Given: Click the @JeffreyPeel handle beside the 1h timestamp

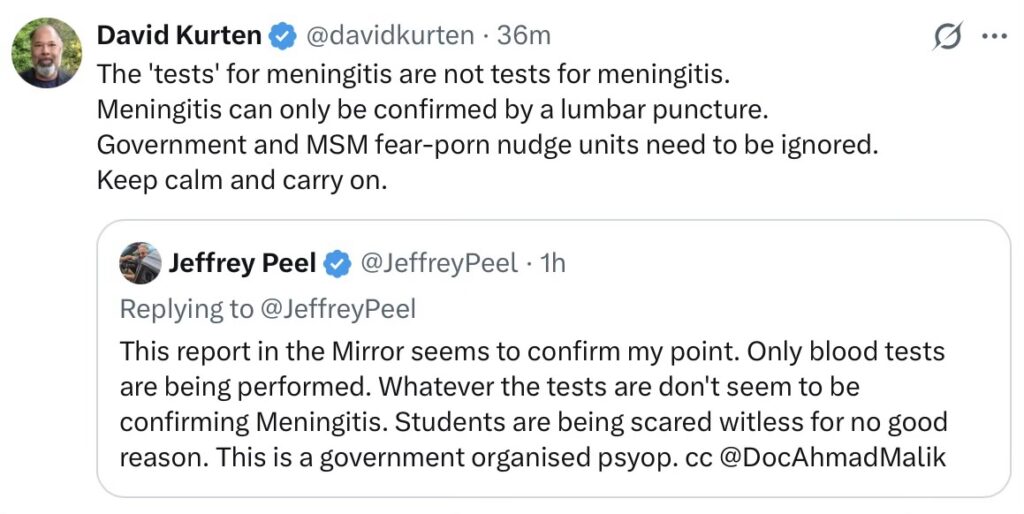Looking at the screenshot, I should (438, 264).
